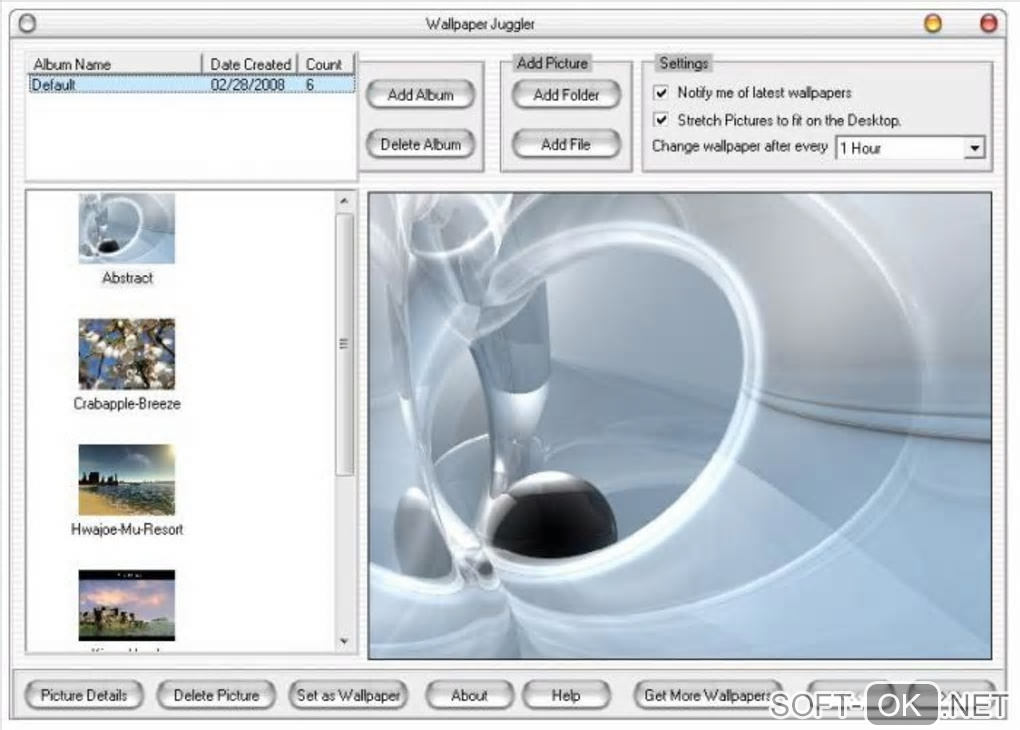Click the Delete Album button

[x=420, y=144]
